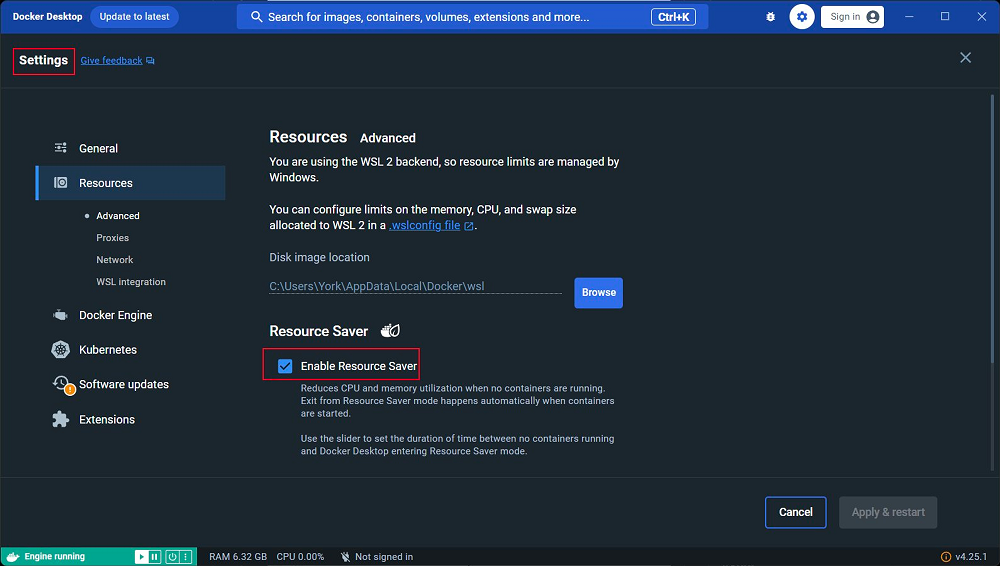This screenshot has height=566, width=1000.
Task: Click the Docker whale icon in status bar
Action: tap(12, 557)
